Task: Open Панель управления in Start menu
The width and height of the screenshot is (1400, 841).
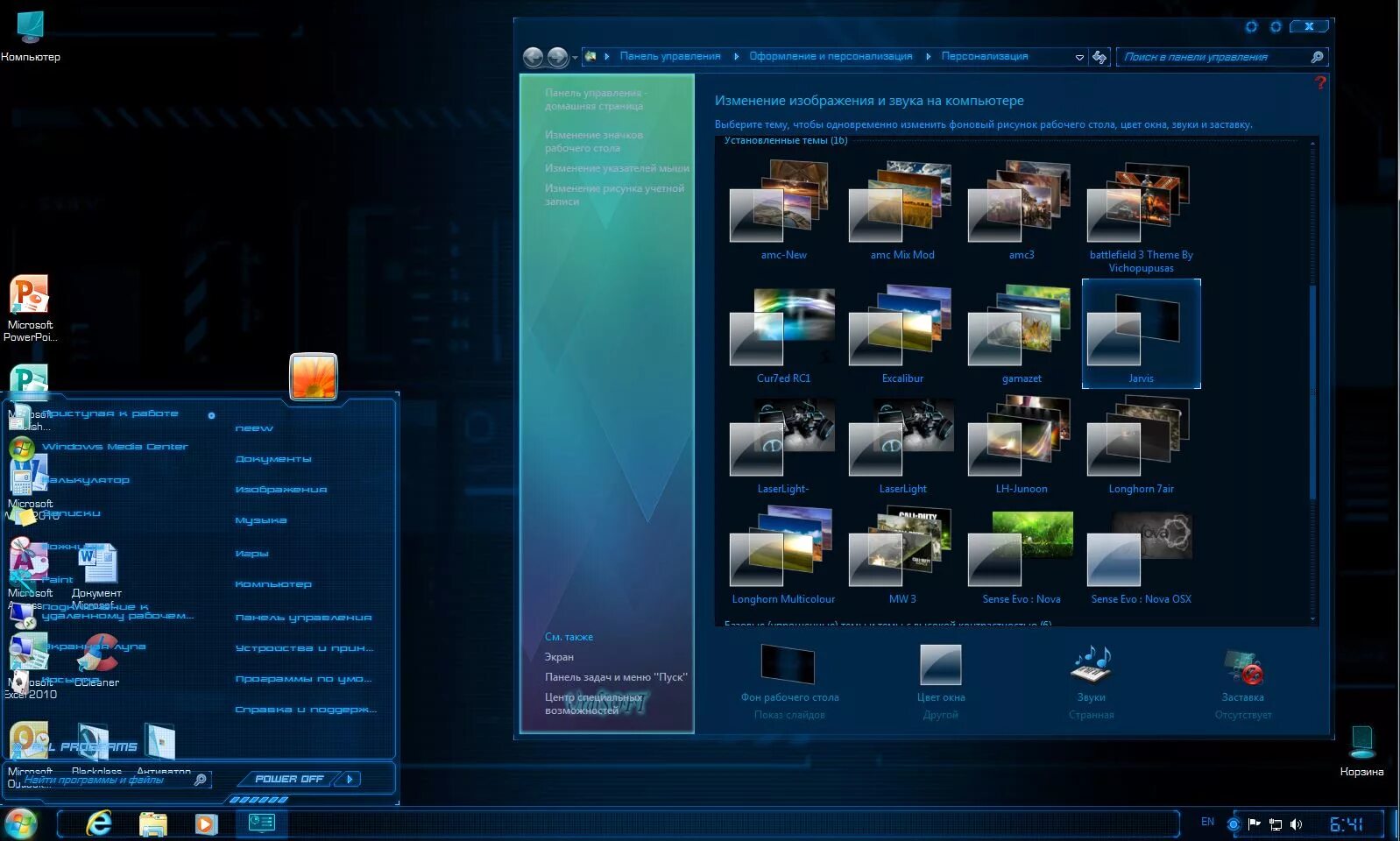Action: [304, 618]
